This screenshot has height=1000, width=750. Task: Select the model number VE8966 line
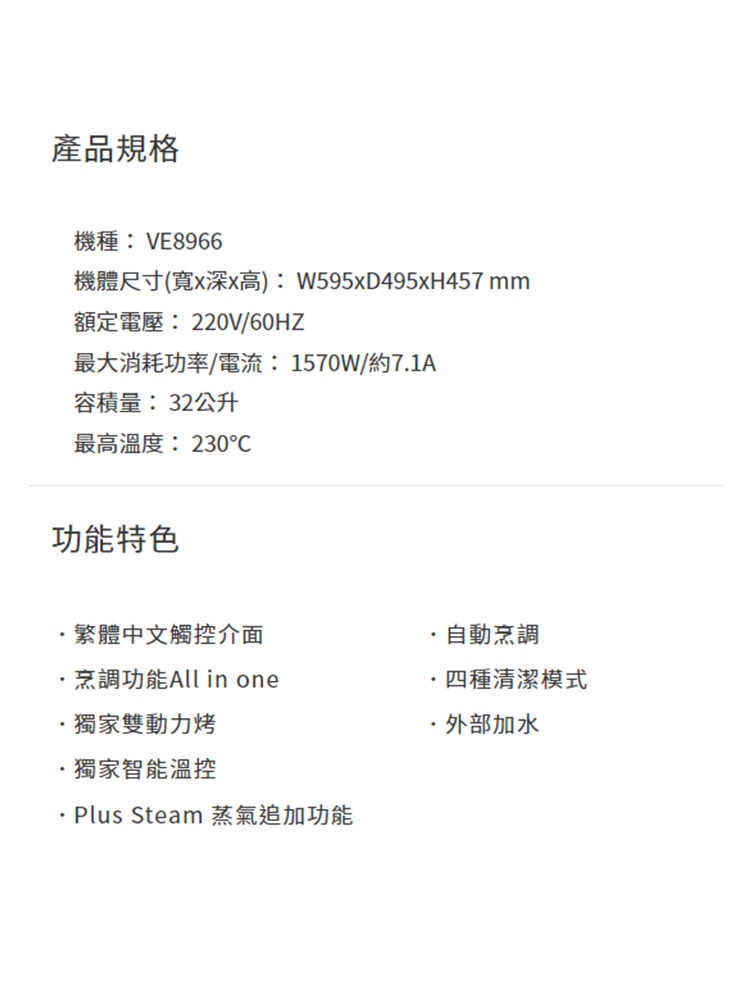148,241
